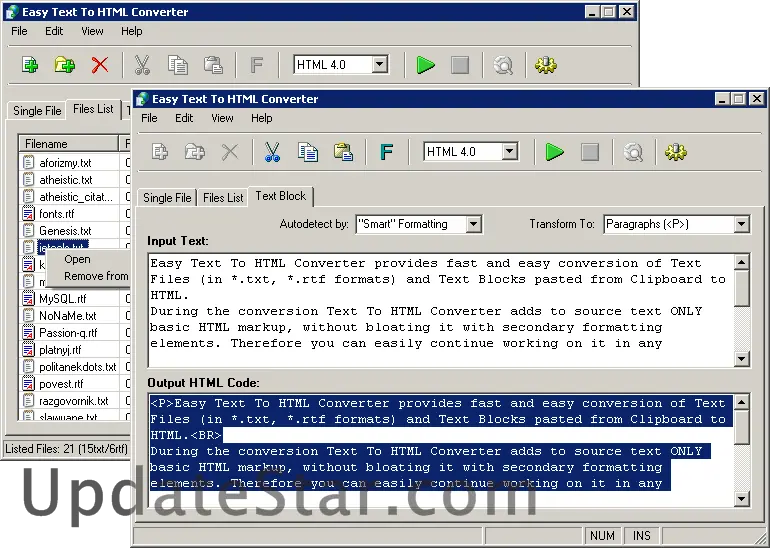Click disabled Add Folder icon in front window
Image resolution: width=770 pixels, height=548 pixels.
coord(194,152)
